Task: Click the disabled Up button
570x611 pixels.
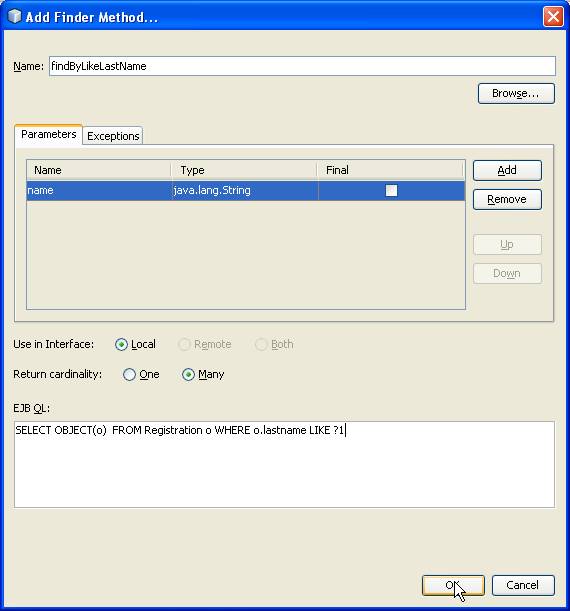Action: (x=507, y=245)
